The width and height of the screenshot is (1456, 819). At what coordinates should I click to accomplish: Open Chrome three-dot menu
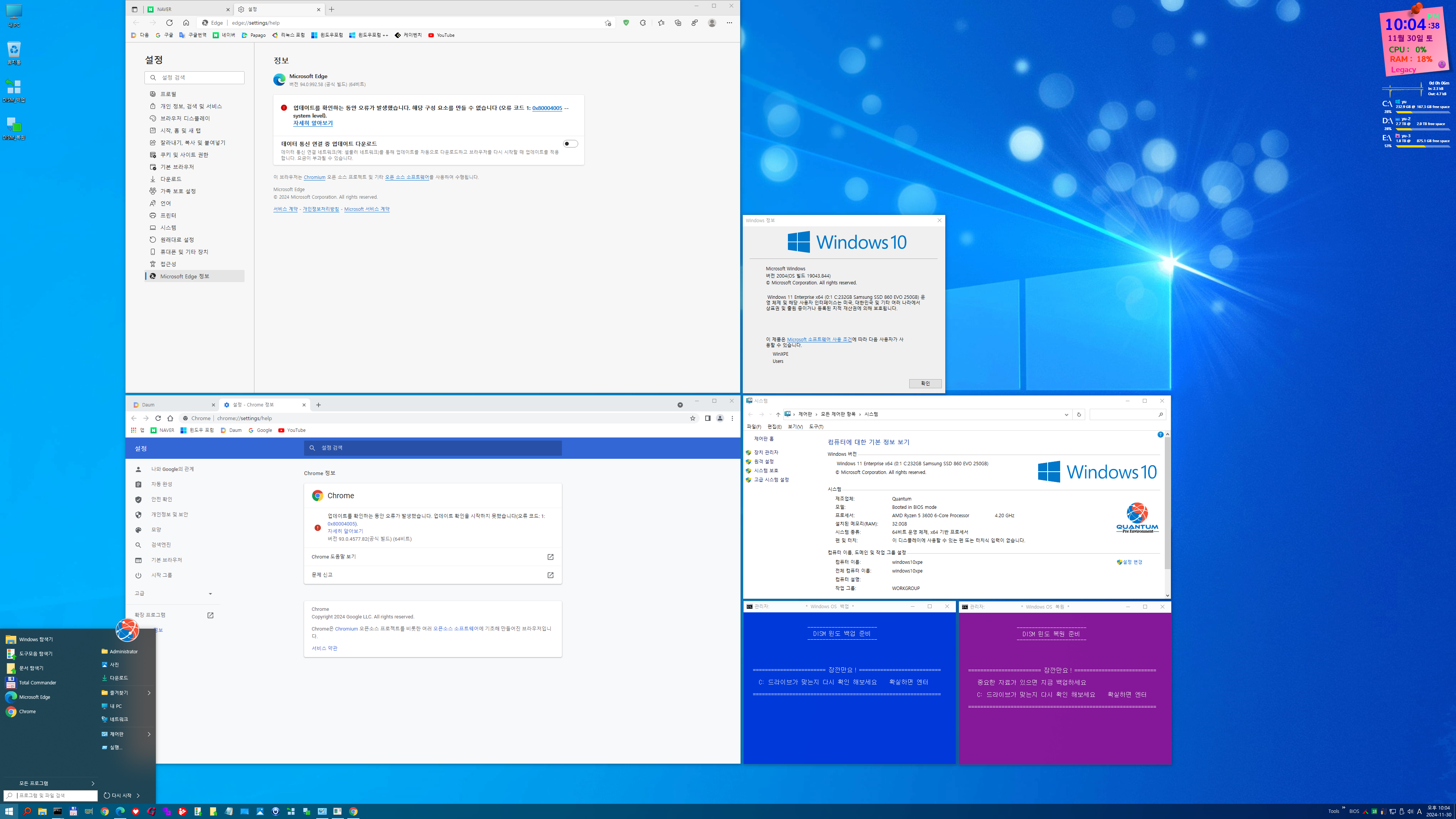click(732, 418)
